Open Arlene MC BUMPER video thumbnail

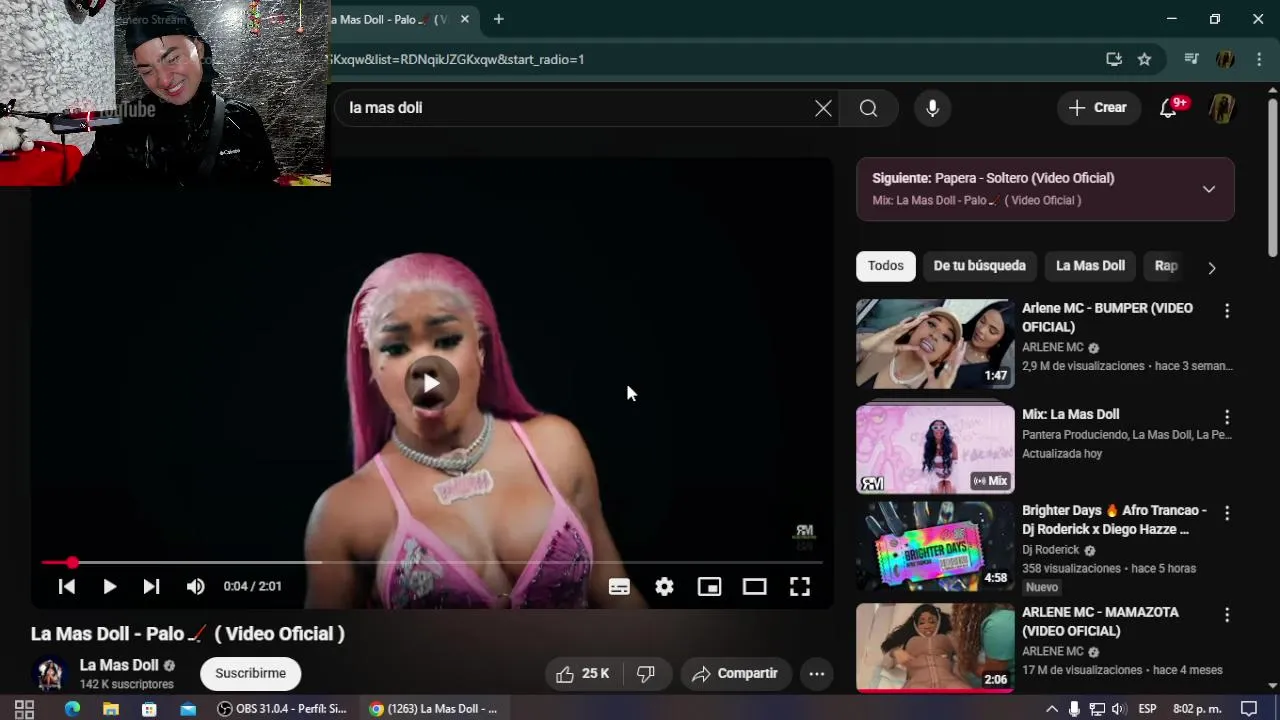point(935,344)
